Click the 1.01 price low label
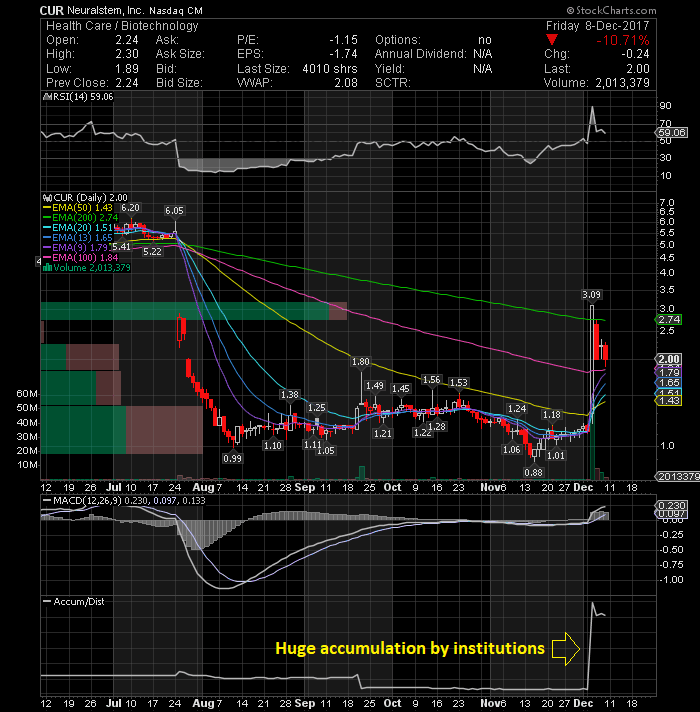This screenshot has height=712, width=700. 556,455
